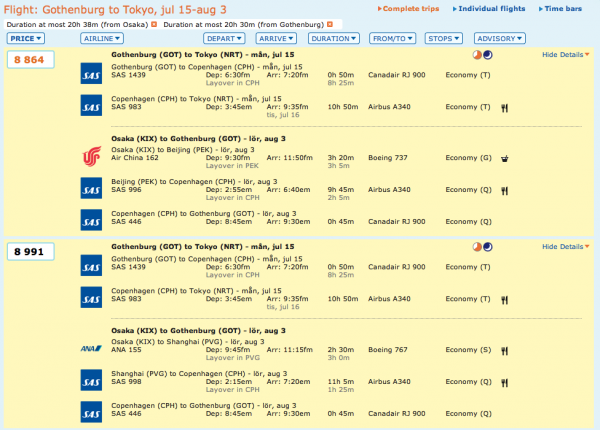Click the ANA airline logo
600x430 pixels.
pyautogui.click(x=91, y=350)
